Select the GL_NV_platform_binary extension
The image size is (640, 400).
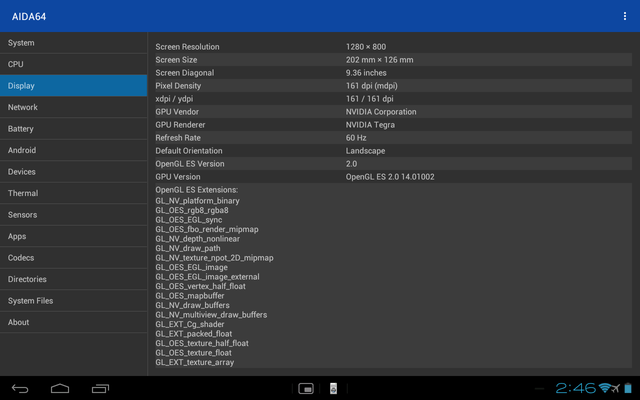click(197, 201)
